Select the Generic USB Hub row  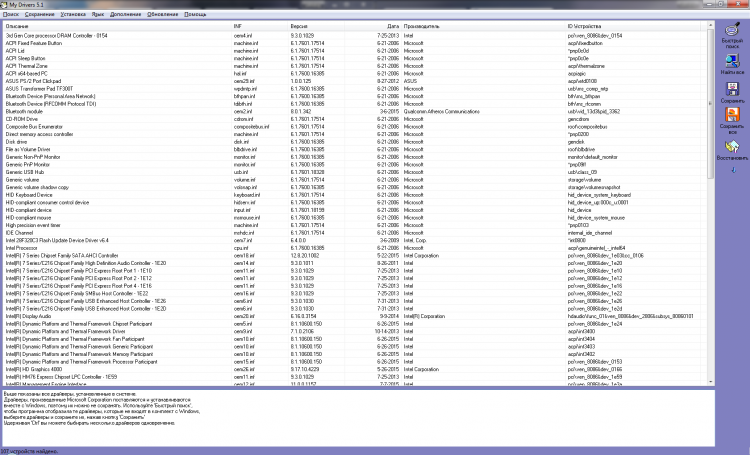(354, 172)
